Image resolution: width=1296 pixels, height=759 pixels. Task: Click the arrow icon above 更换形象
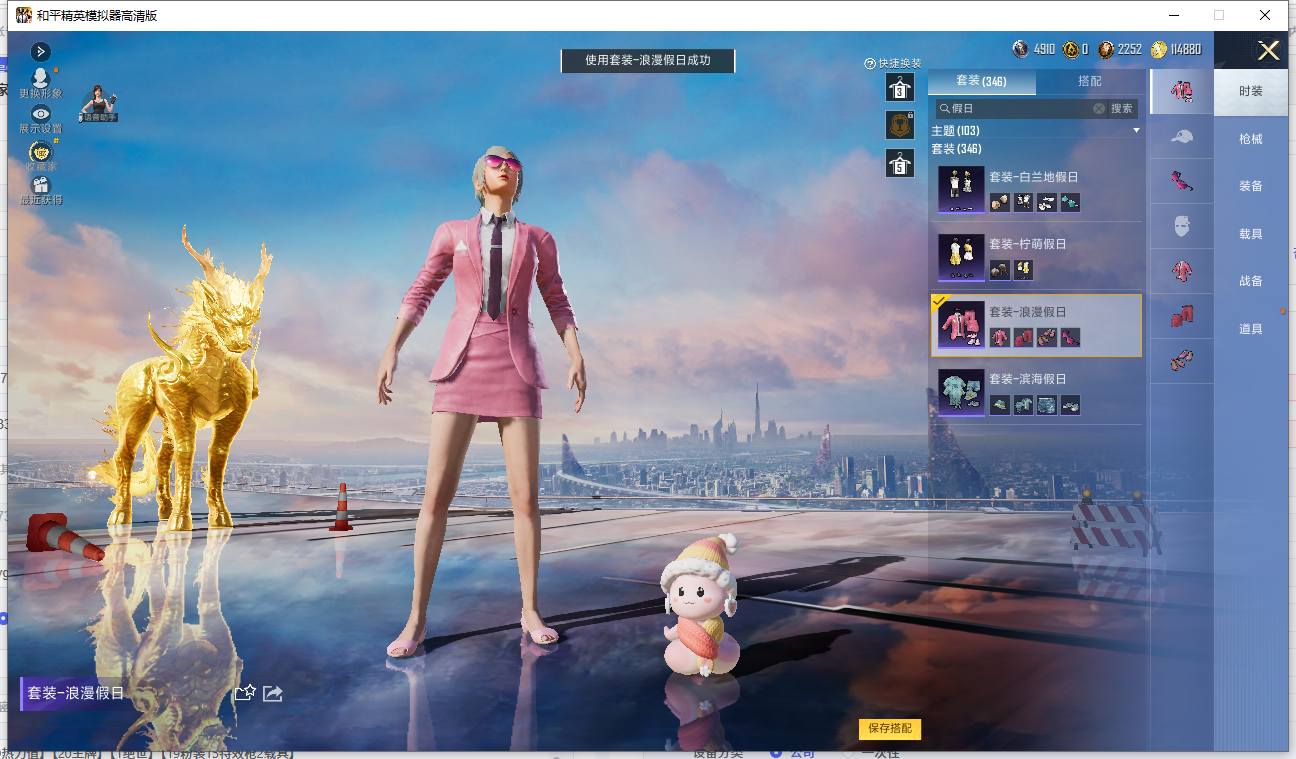point(41,51)
